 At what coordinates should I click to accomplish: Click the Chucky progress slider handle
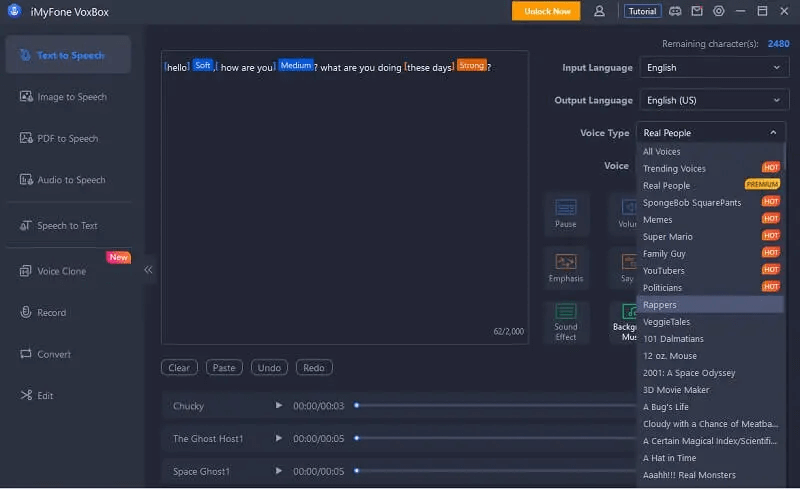point(357,405)
